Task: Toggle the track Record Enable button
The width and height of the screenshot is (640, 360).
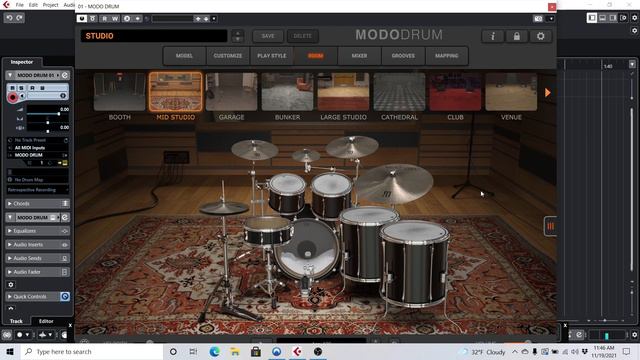Action: 13,97
